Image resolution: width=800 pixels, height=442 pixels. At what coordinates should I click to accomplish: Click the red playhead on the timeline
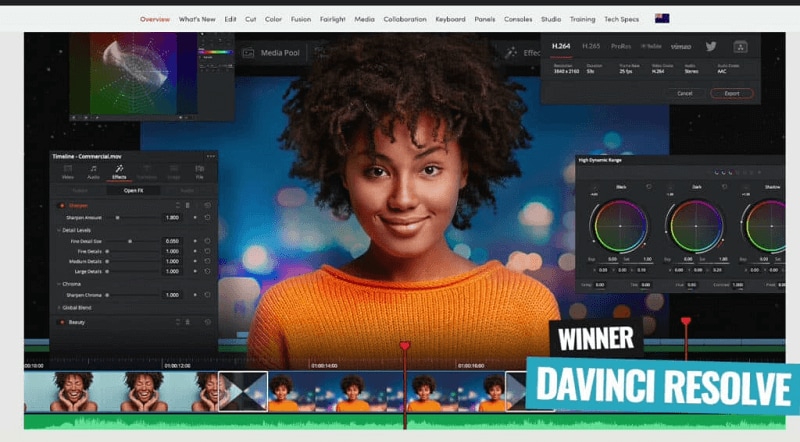click(405, 346)
